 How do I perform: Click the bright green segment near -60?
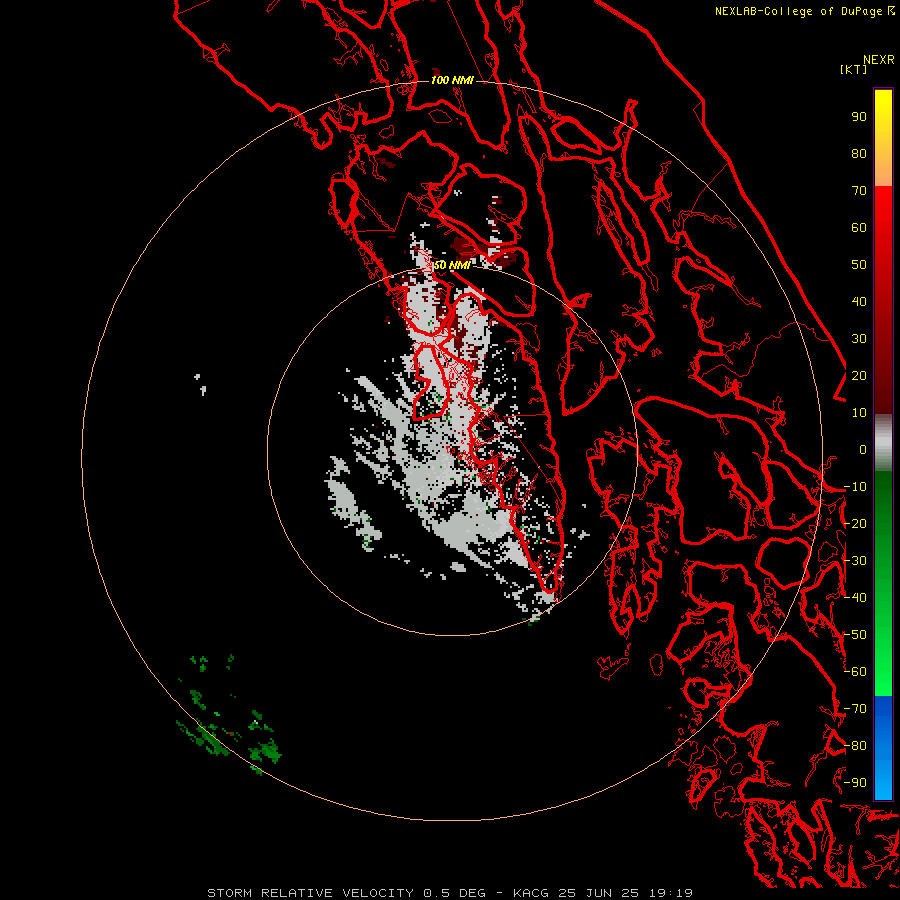pos(883,672)
